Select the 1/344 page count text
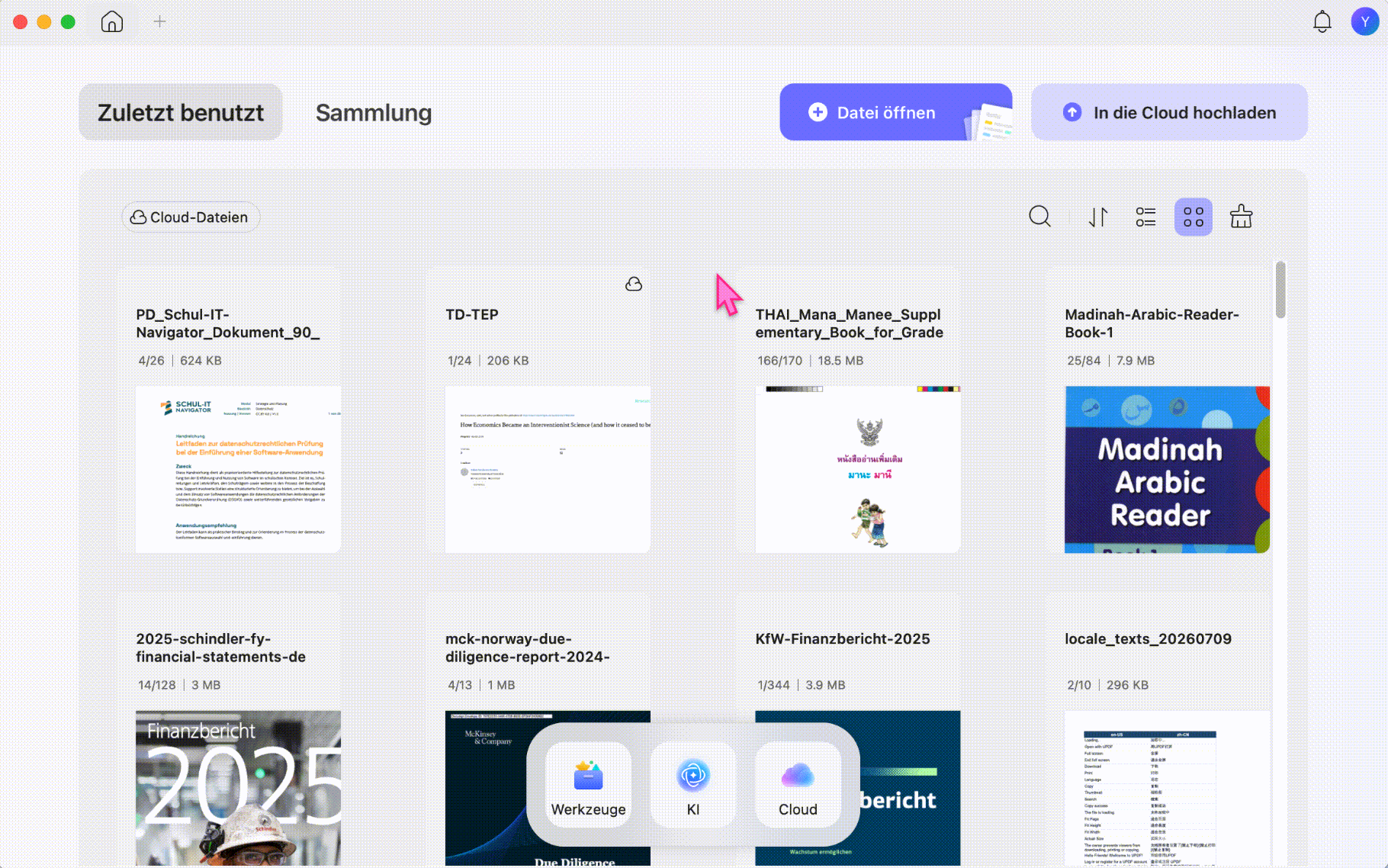This screenshot has height=868, width=1388. (x=773, y=685)
